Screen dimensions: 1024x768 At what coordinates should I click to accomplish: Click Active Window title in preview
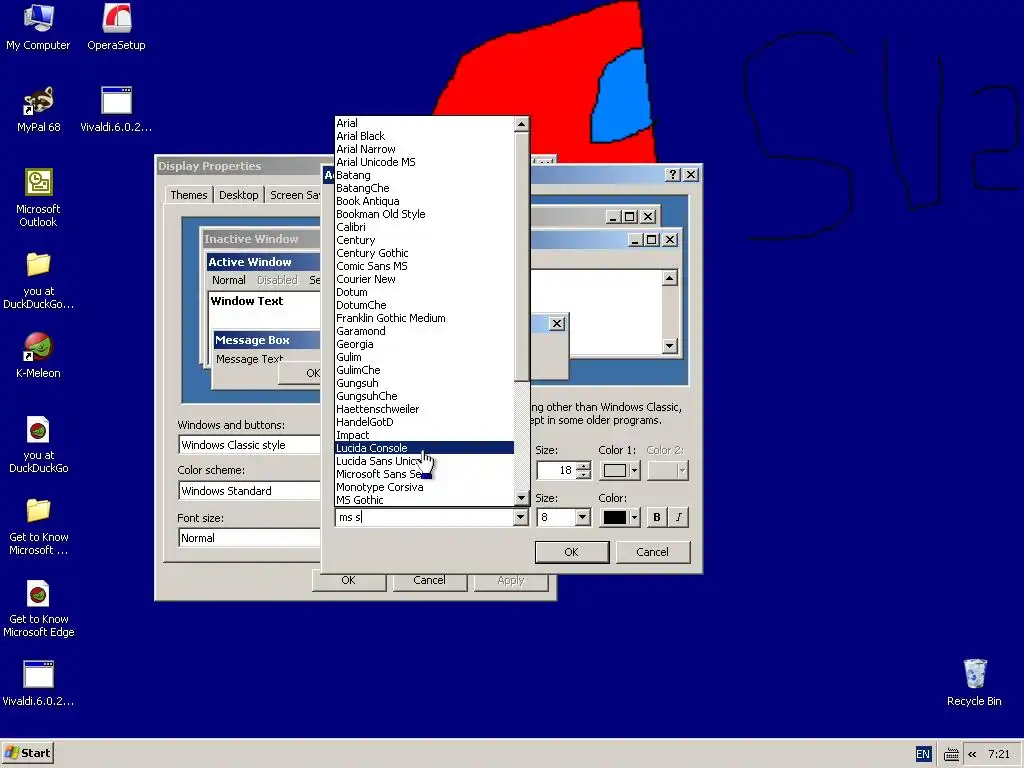(x=250, y=262)
